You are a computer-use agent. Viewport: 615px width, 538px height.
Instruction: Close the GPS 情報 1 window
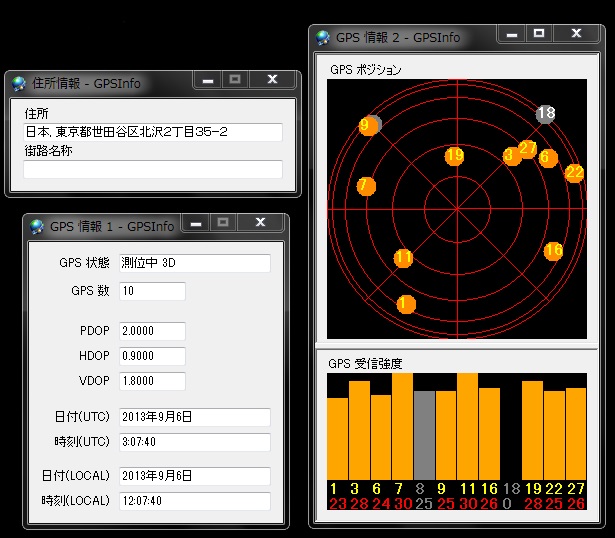(x=260, y=222)
